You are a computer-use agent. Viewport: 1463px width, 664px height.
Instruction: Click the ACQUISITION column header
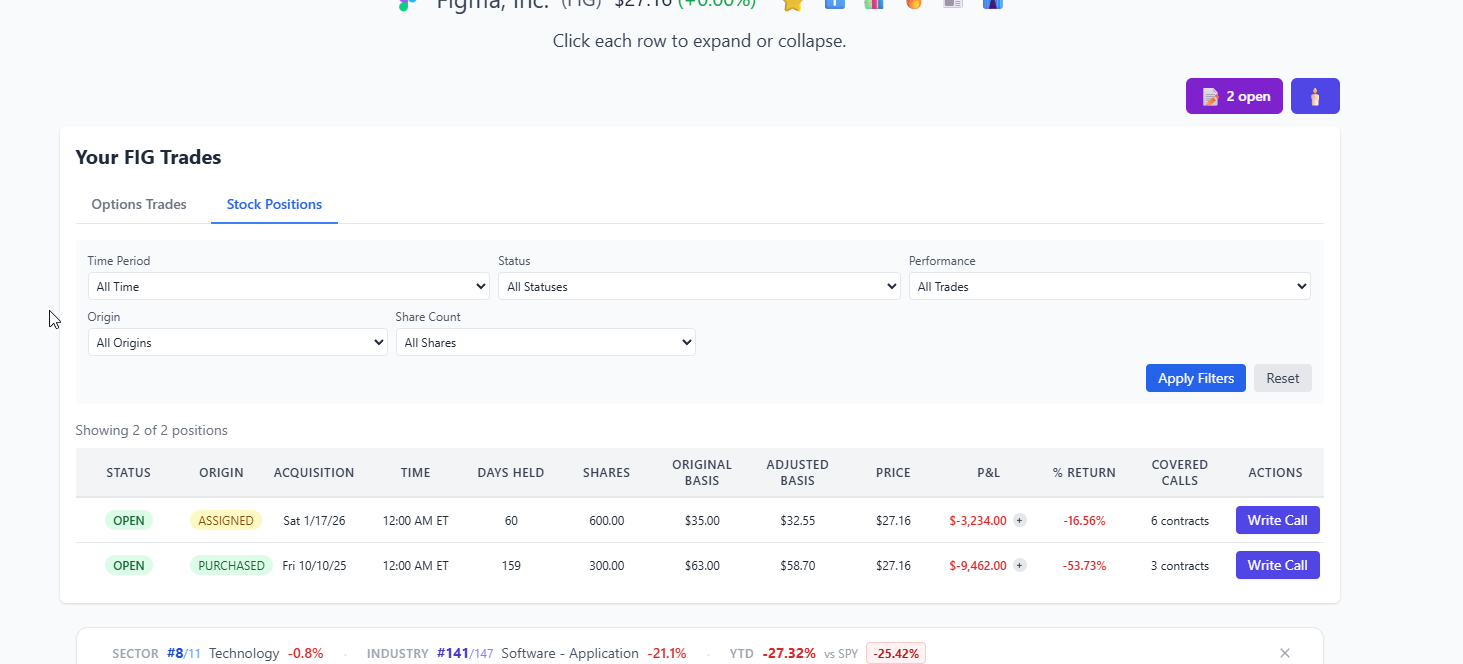tap(314, 473)
